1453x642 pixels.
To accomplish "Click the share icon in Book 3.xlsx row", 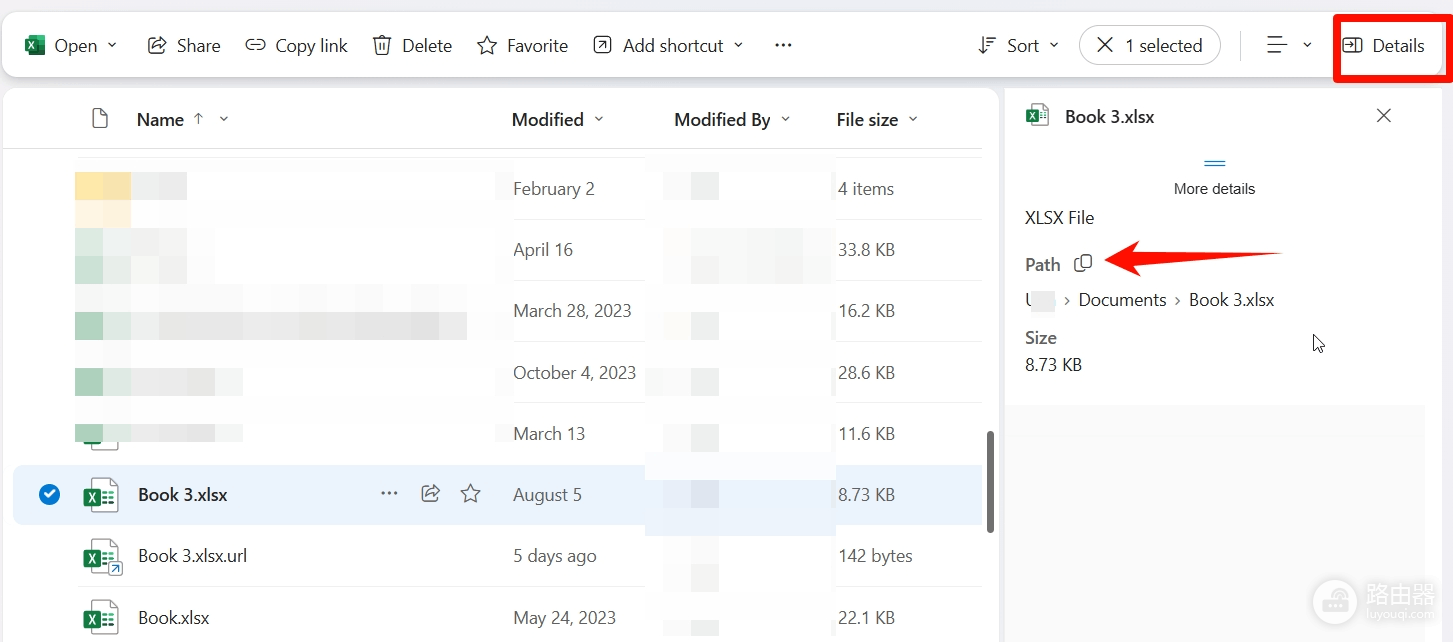I will coord(430,493).
